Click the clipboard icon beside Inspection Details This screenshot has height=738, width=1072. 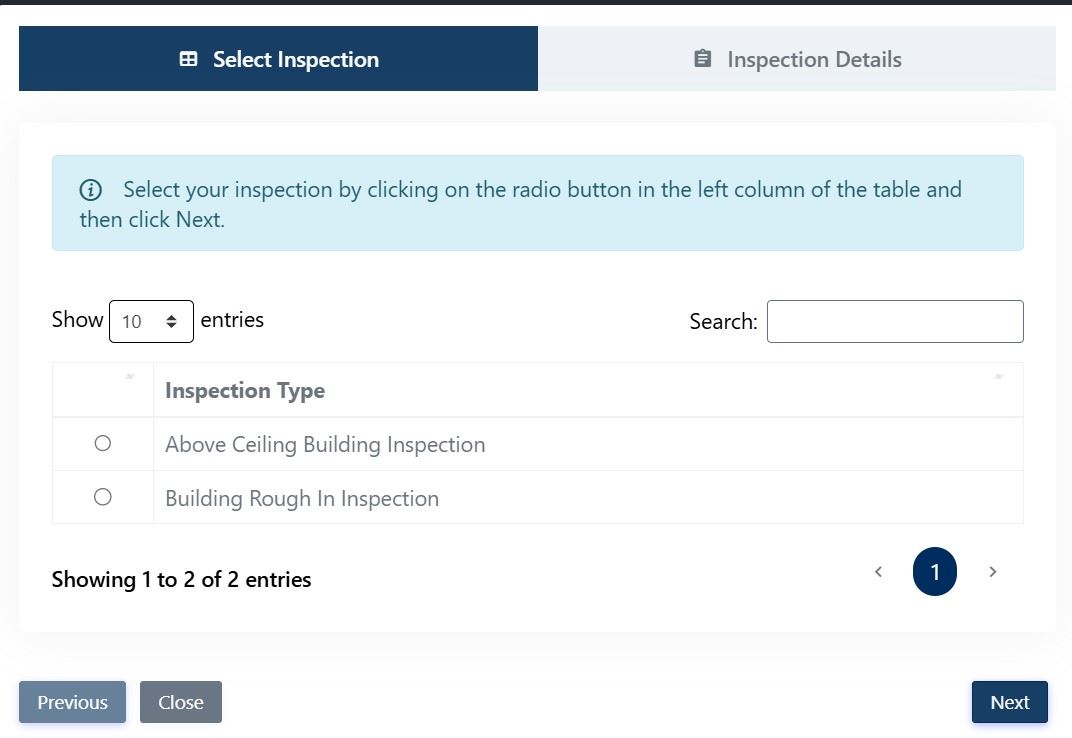tap(703, 59)
